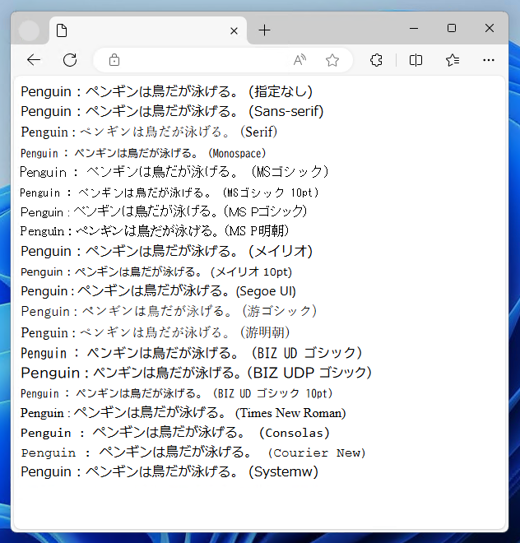Click the line labeled (メイリオ 10pt)

pyautogui.click(x=156, y=272)
